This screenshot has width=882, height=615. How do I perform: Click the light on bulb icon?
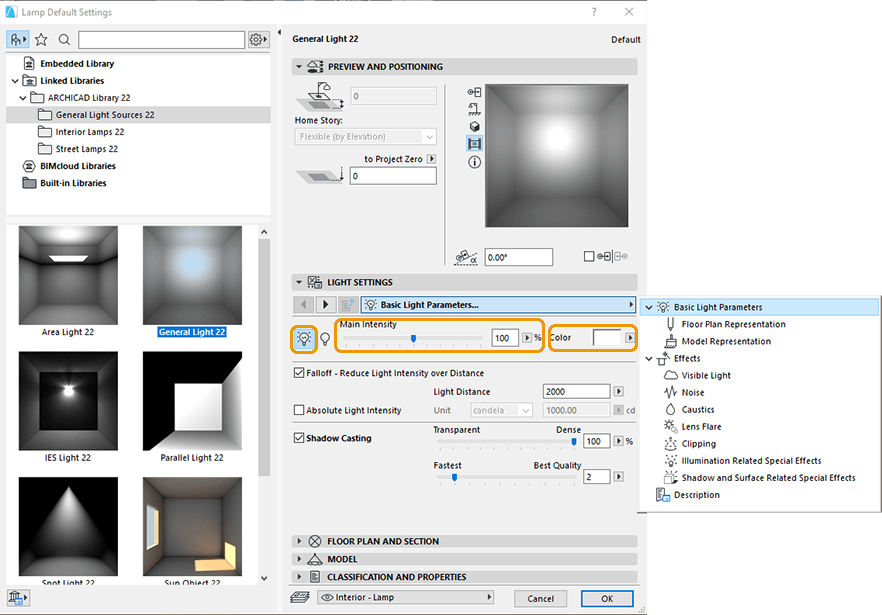(x=304, y=338)
